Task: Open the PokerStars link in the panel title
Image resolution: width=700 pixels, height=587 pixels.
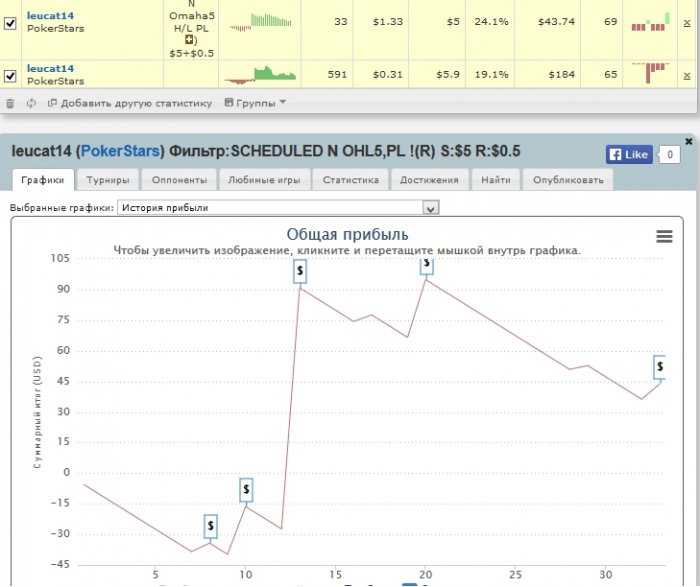Action: [x=120, y=151]
